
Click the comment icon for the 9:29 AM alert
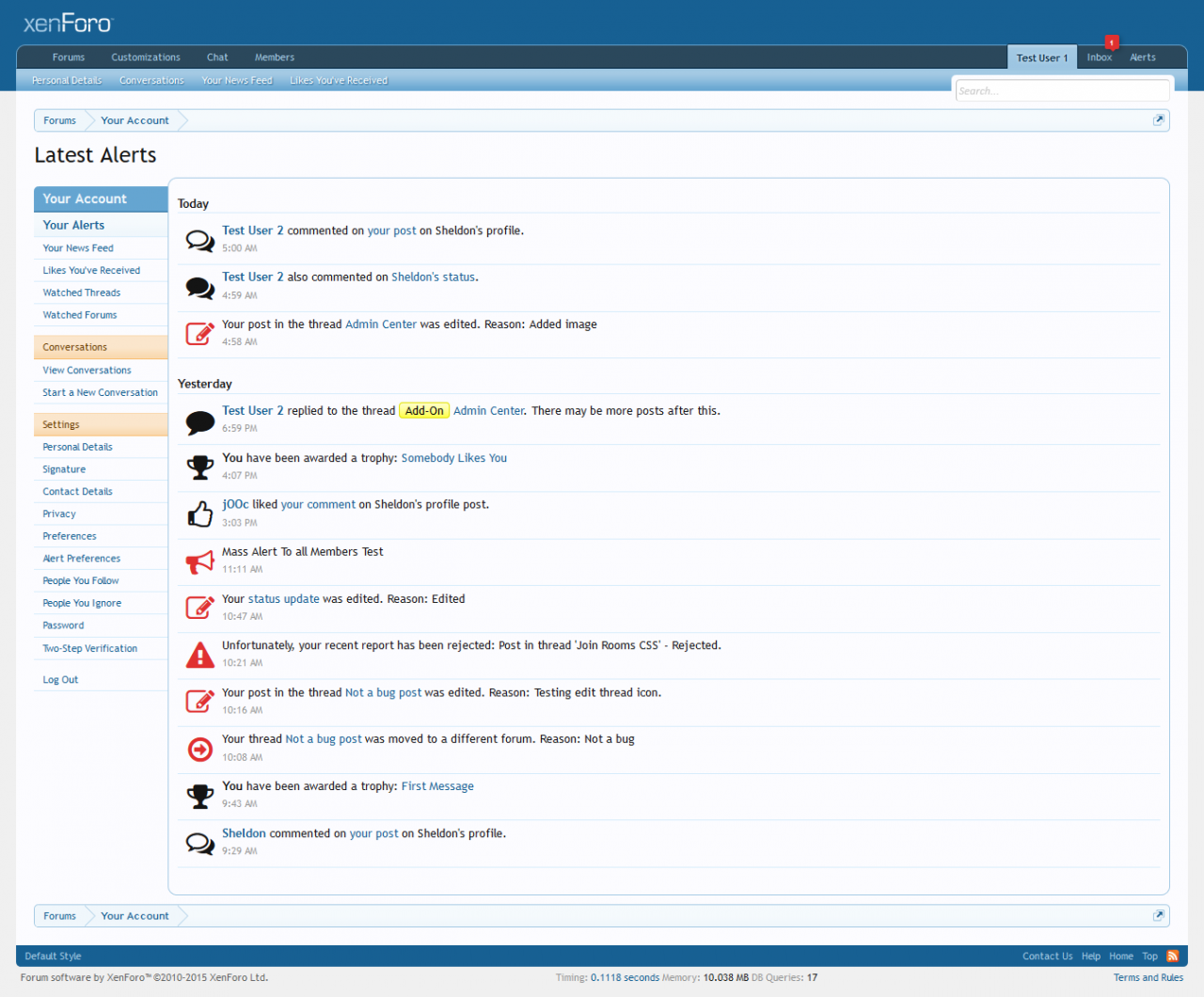point(199,843)
